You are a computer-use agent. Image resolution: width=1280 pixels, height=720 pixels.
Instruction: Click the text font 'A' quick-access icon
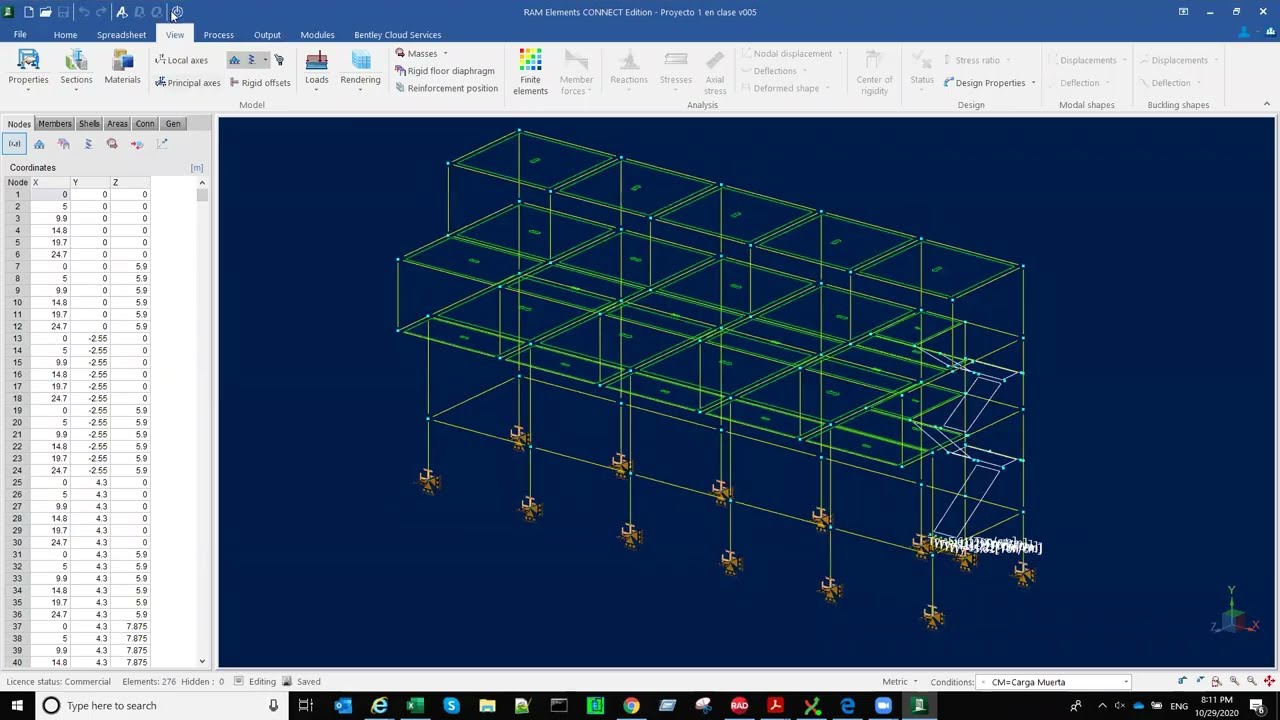[121, 12]
